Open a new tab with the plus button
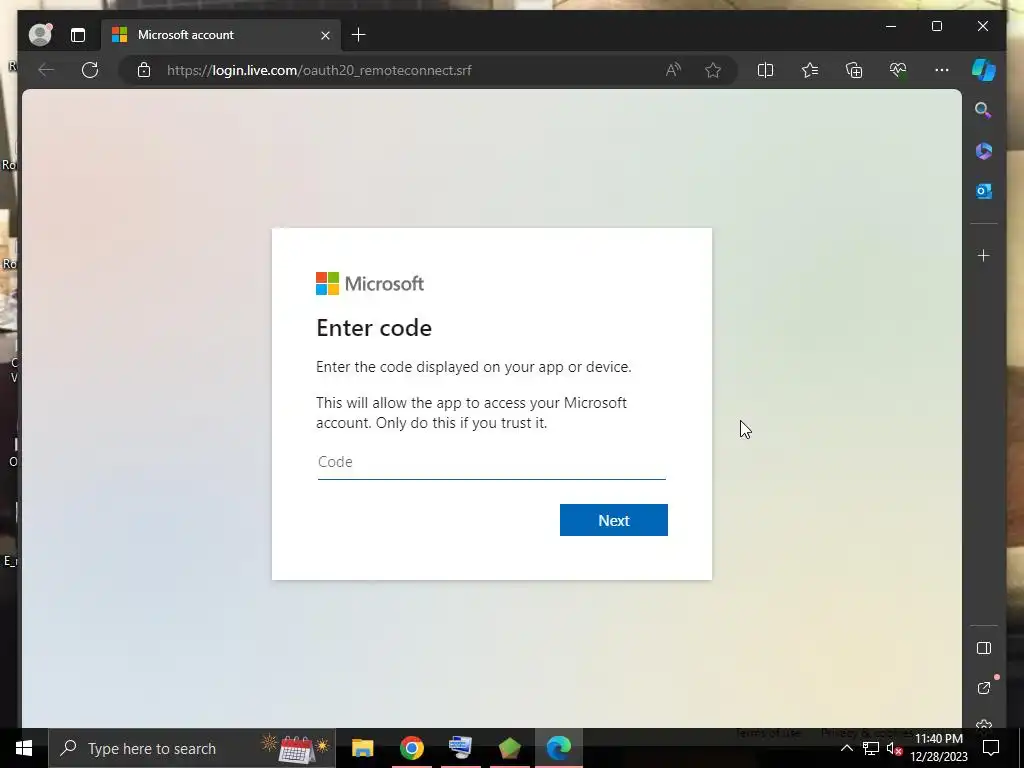This screenshot has height=768, width=1024. [359, 35]
